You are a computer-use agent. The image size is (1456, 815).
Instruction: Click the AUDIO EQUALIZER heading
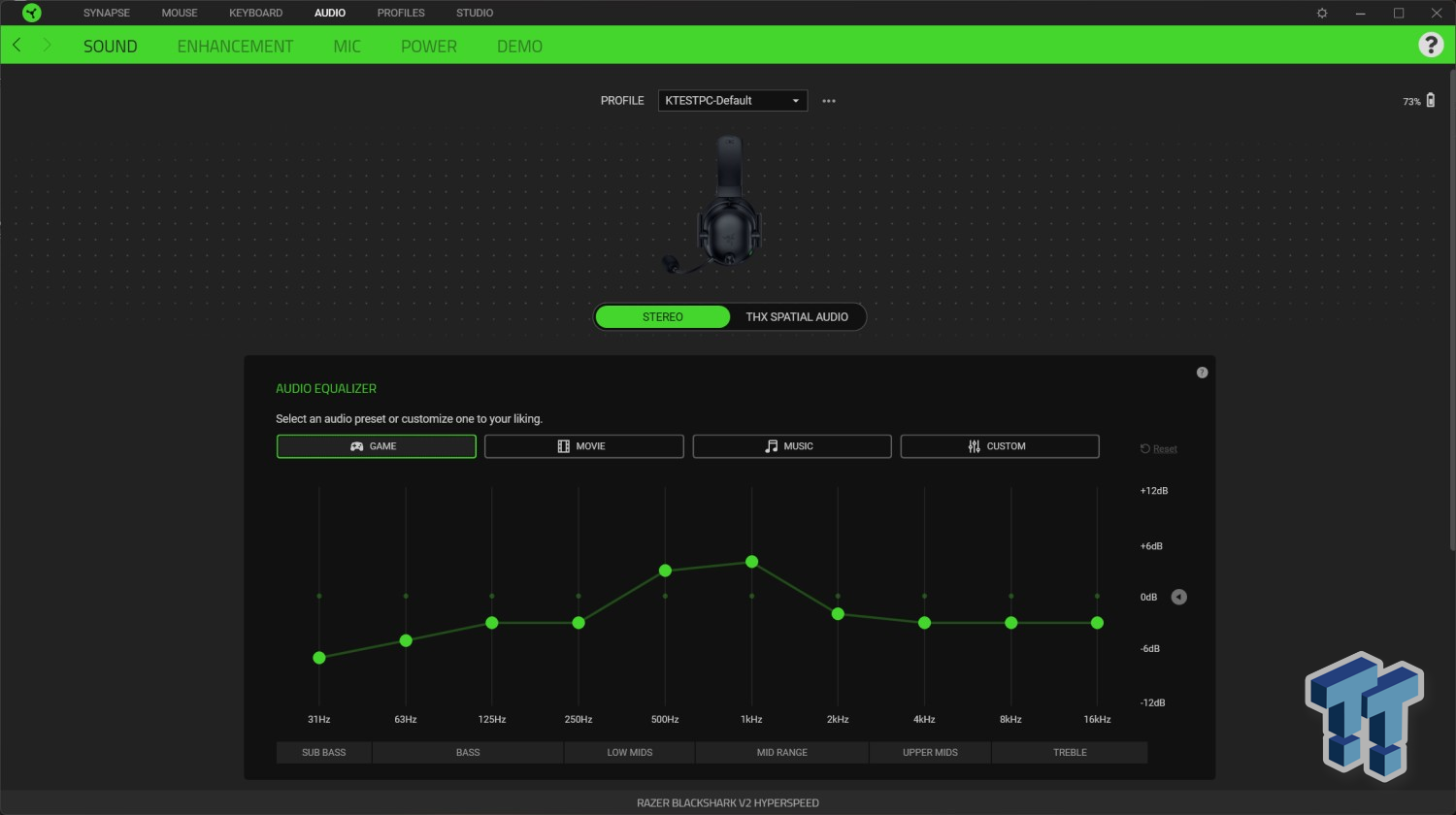click(x=326, y=388)
